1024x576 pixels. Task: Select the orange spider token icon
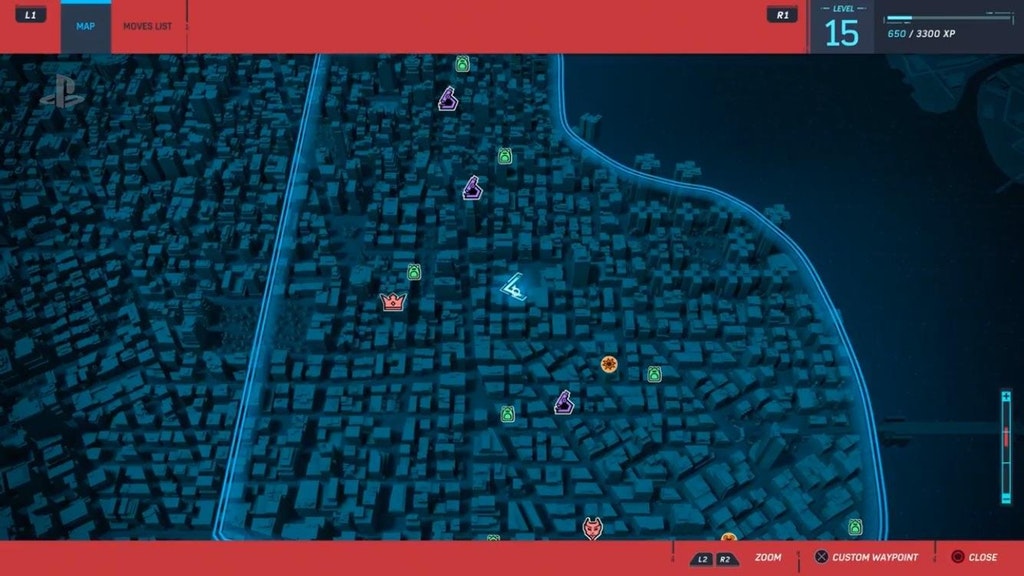pyautogui.click(x=608, y=365)
